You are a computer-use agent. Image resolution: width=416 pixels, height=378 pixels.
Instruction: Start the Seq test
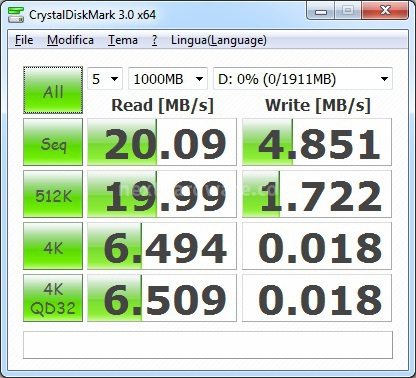(53, 142)
